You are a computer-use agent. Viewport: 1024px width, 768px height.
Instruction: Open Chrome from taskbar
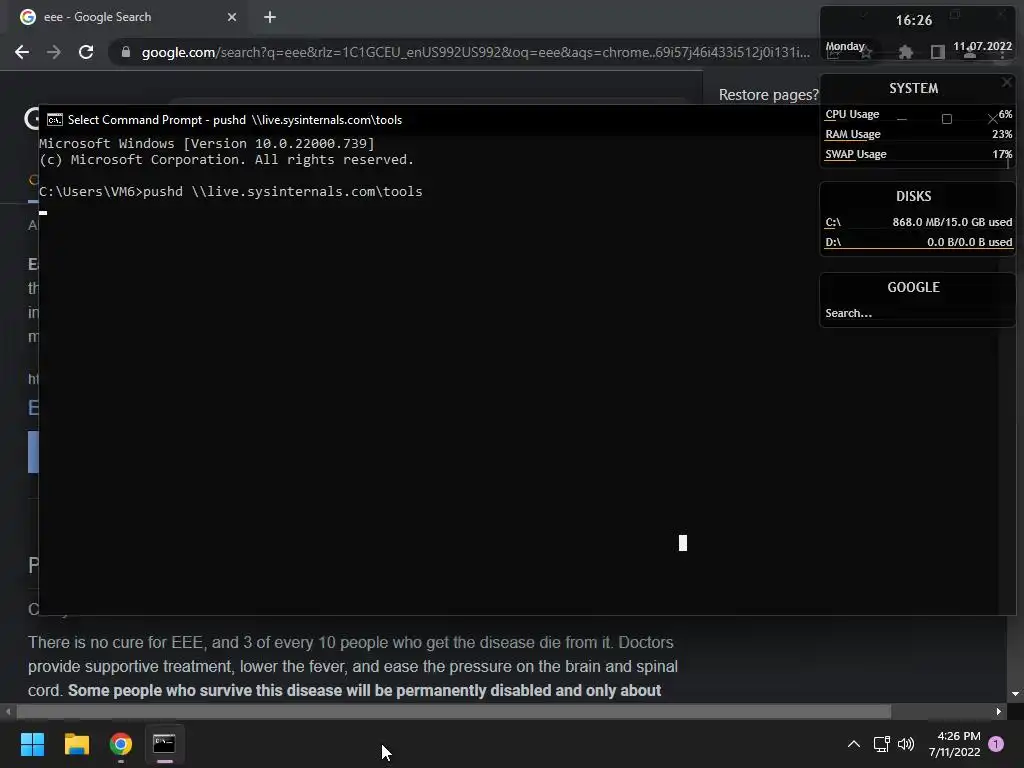[121, 744]
